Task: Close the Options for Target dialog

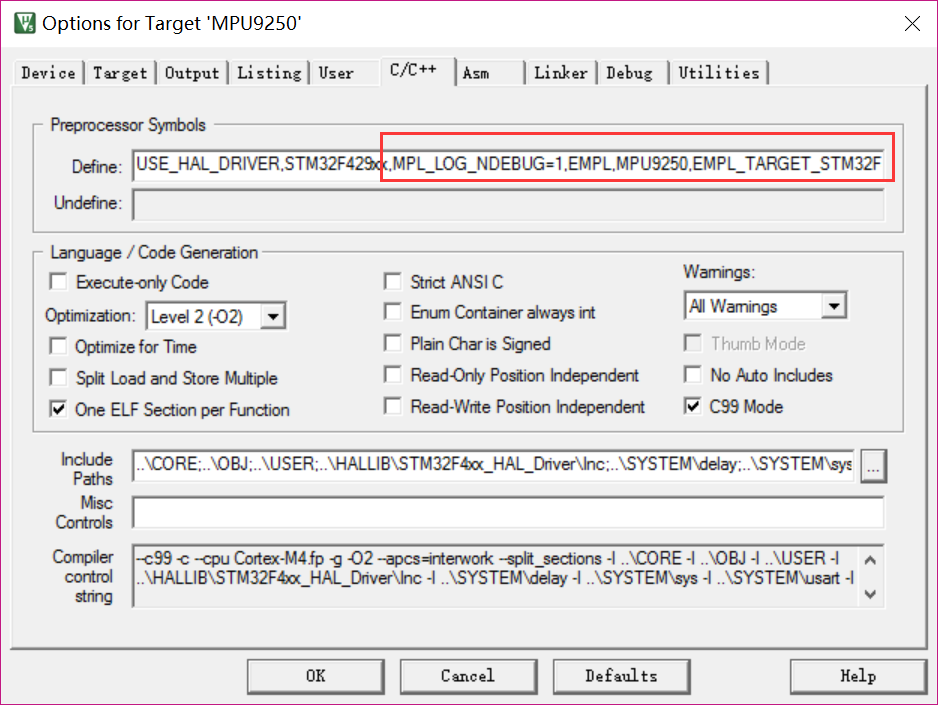Action: (912, 23)
